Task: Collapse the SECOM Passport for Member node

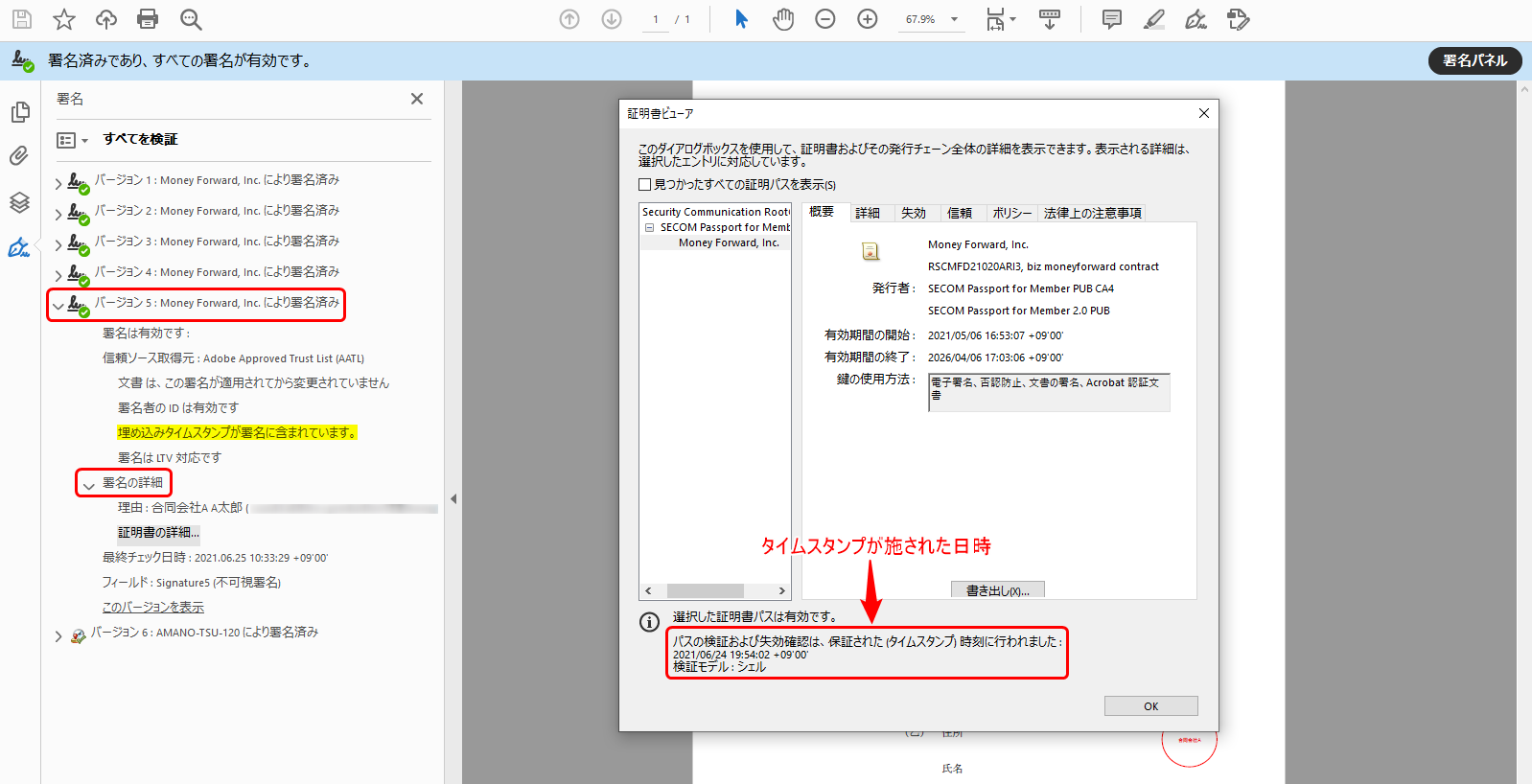Action: coord(649,228)
